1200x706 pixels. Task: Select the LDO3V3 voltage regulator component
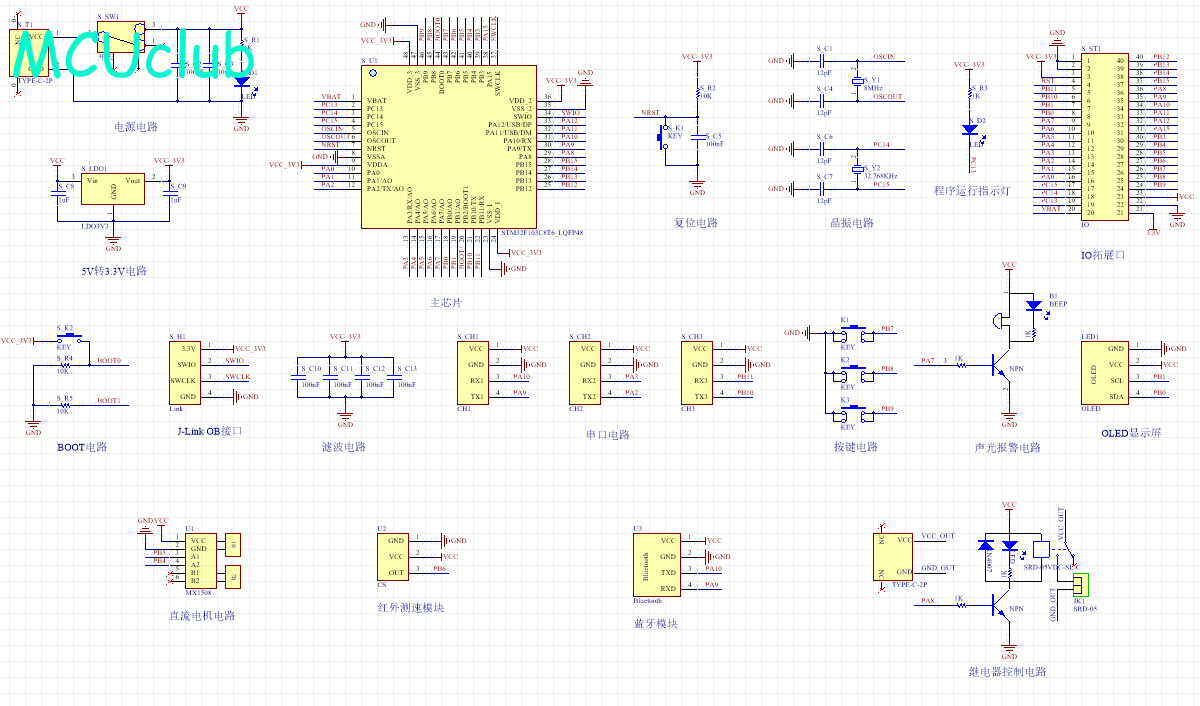pos(113,188)
